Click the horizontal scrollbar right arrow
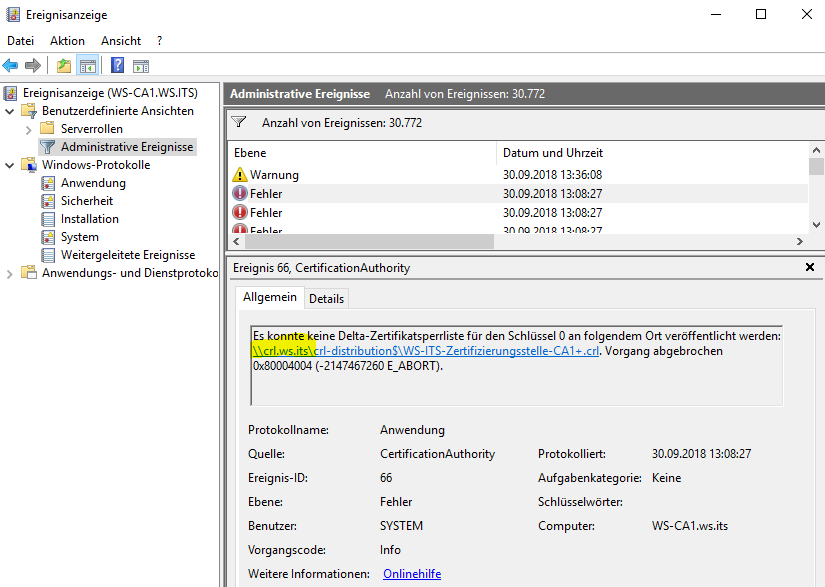 tap(800, 241)
